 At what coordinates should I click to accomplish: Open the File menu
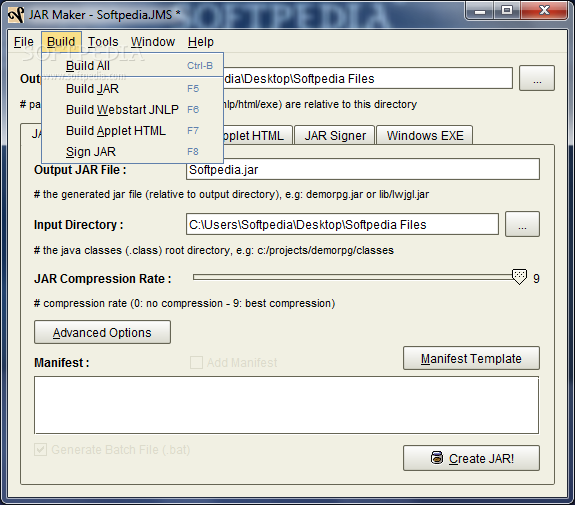click(x=23, y=42)
